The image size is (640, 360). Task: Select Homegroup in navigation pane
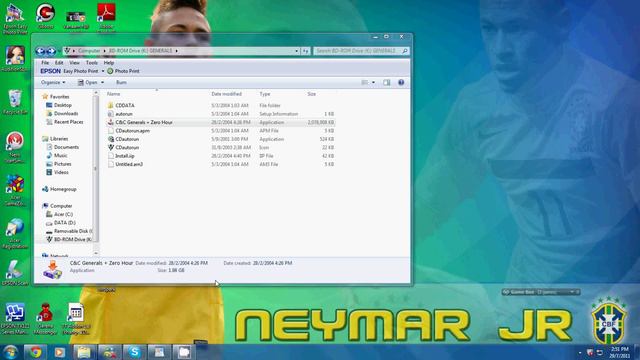[63, 189]
